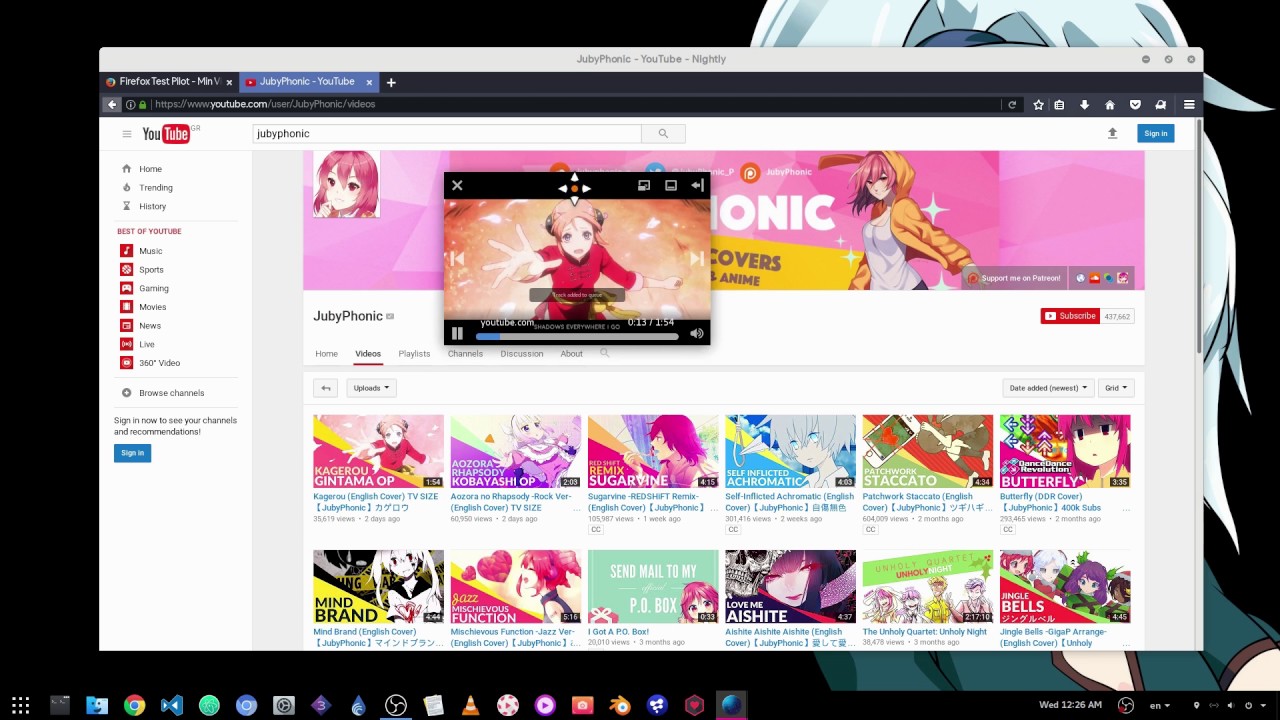Send mini player video back to tab
Viewport: 1280px width, 720px height.
(697, 185)
